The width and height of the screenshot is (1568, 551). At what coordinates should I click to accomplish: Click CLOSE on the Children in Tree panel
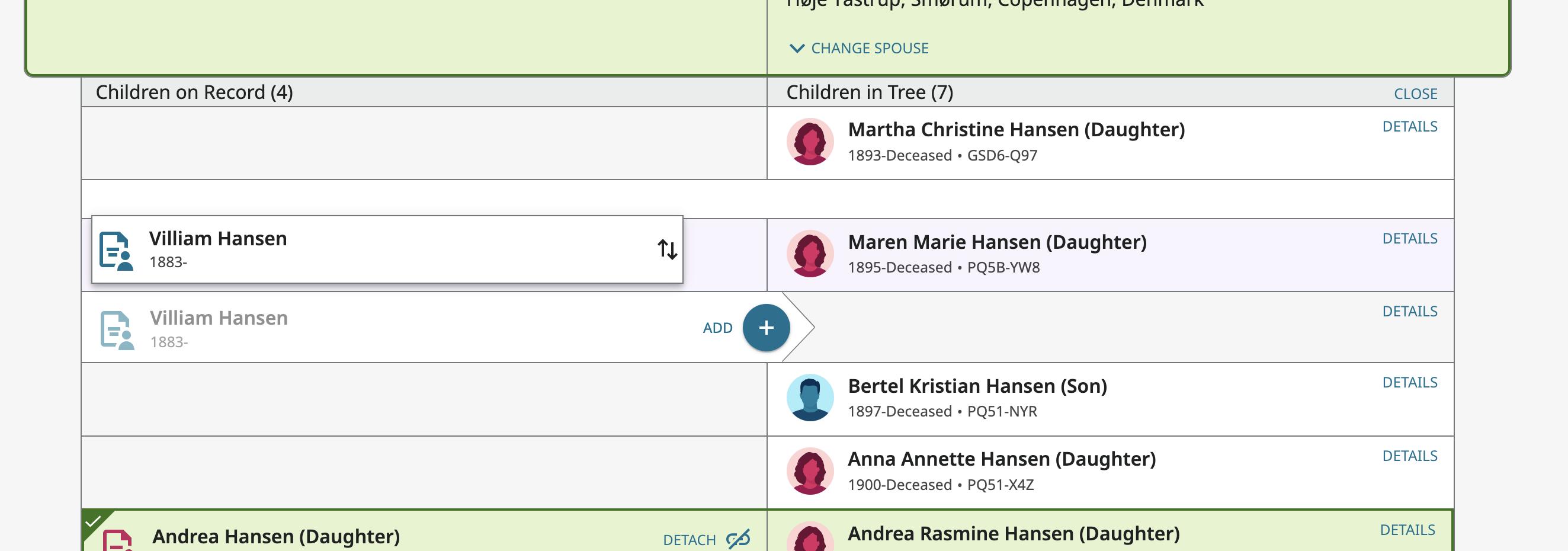point(1418,93)
